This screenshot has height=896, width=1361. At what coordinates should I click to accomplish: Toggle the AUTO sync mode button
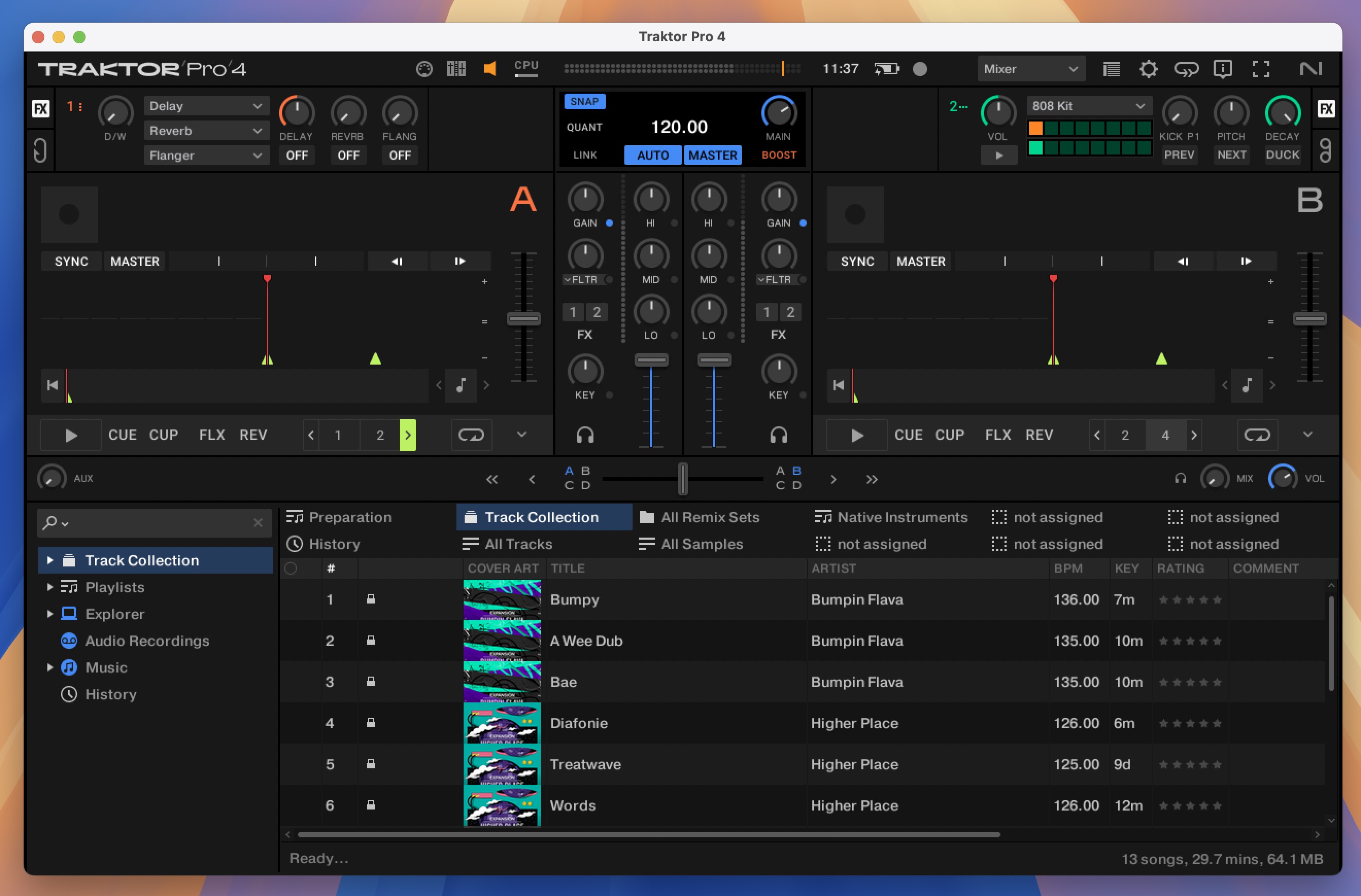pyautogui.click(x=651, y=154)
